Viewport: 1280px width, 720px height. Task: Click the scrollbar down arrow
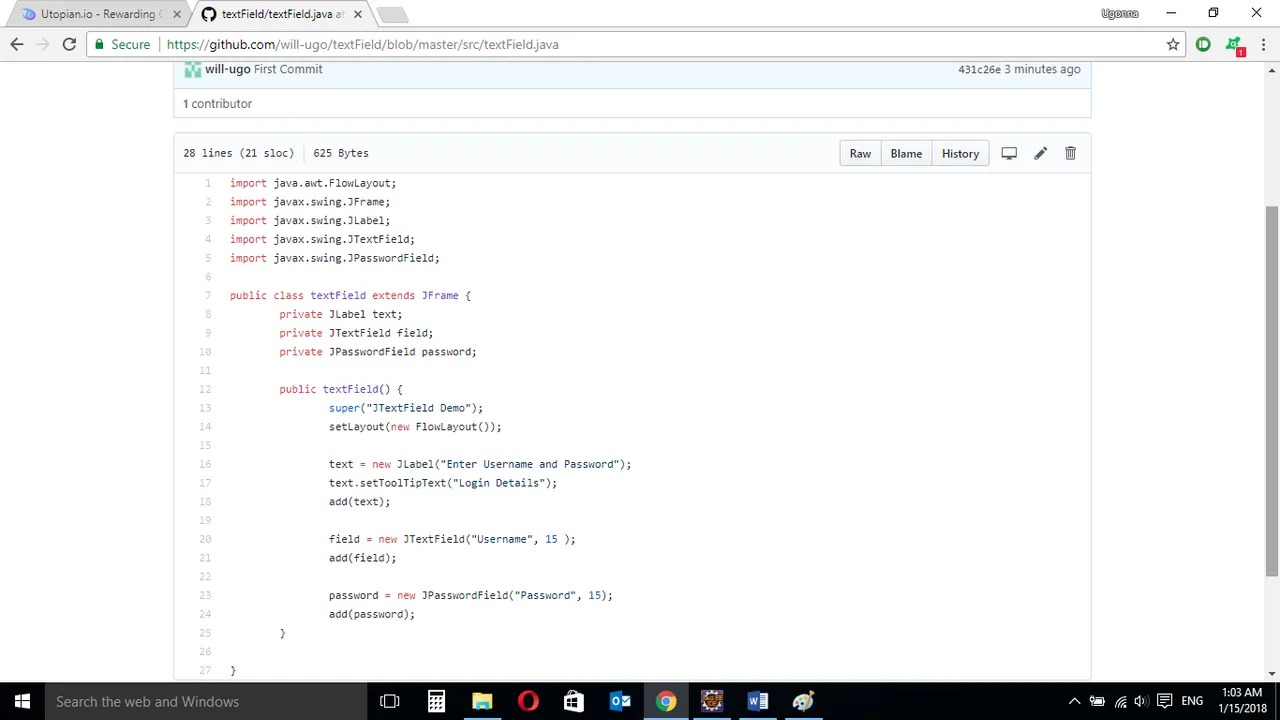(1272, 673)
